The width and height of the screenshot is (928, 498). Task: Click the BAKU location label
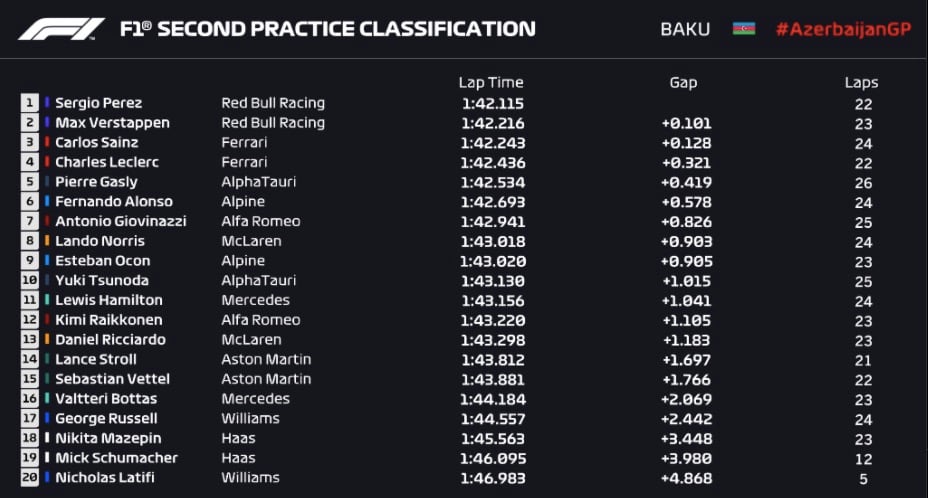(x=685, y=29)
